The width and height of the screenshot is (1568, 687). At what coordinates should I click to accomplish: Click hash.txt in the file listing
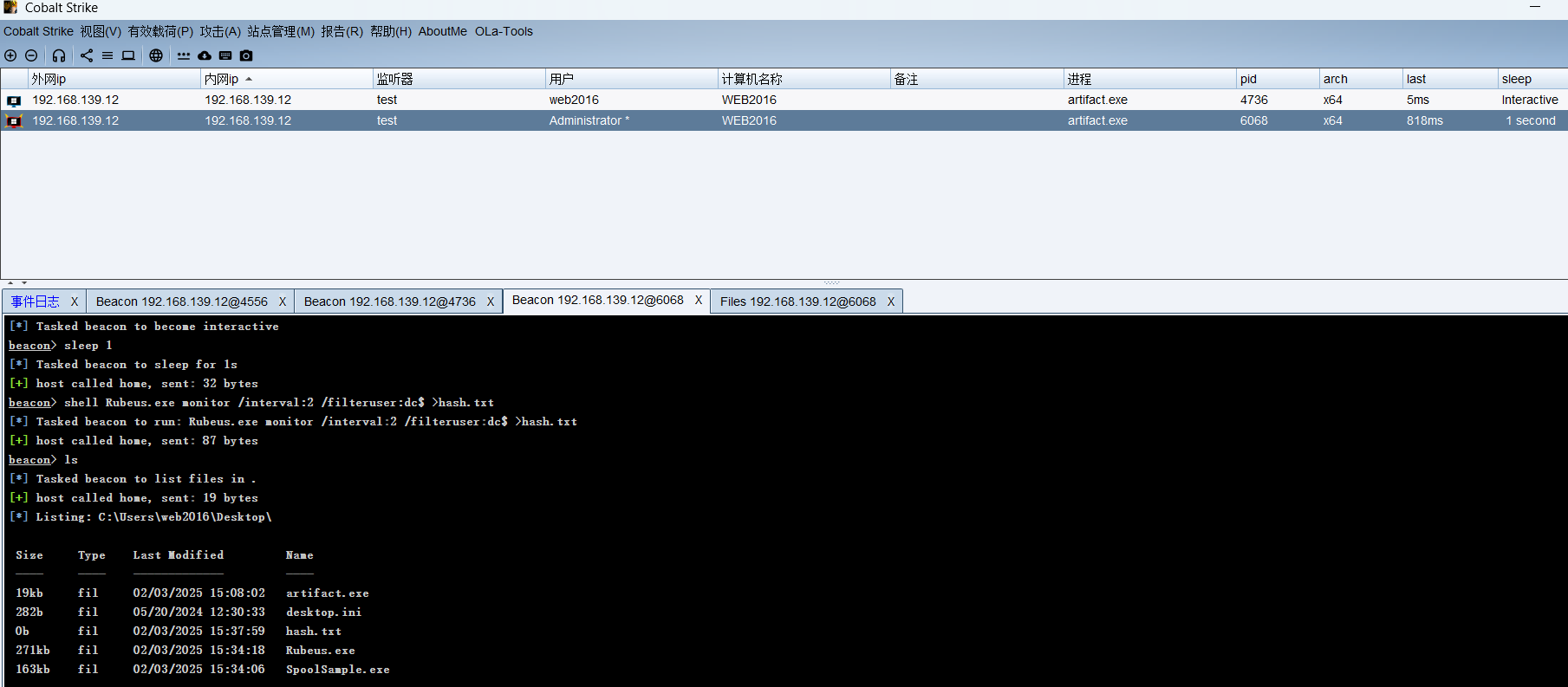click(x=314, y=631)
